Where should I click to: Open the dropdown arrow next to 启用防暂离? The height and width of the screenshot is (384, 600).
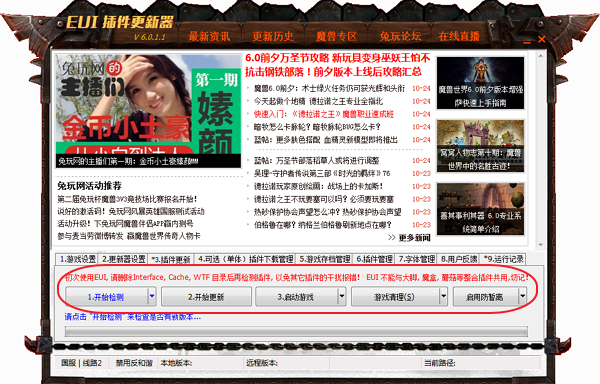point(522,296)
